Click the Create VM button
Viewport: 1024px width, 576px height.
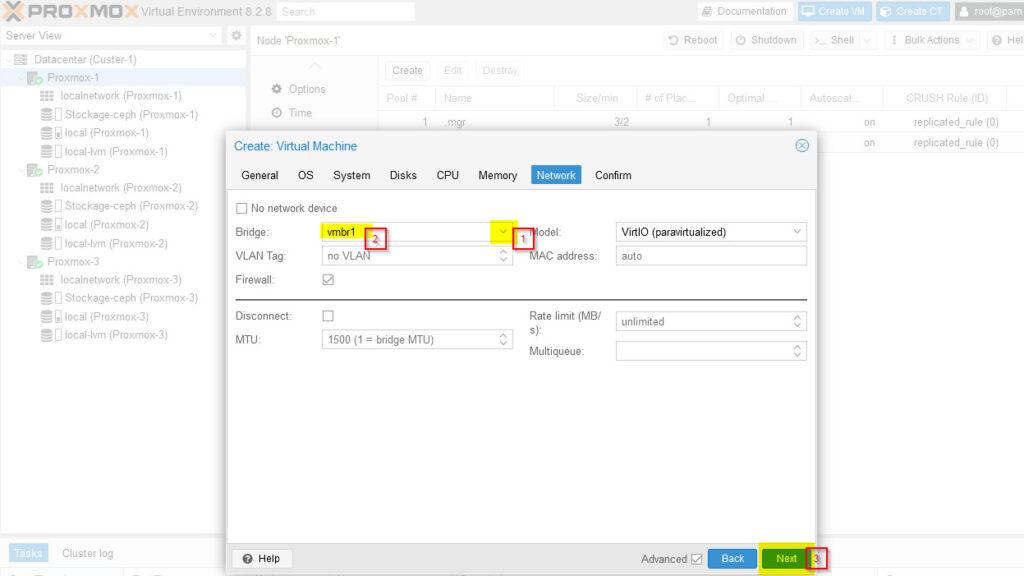pos(834,12)
